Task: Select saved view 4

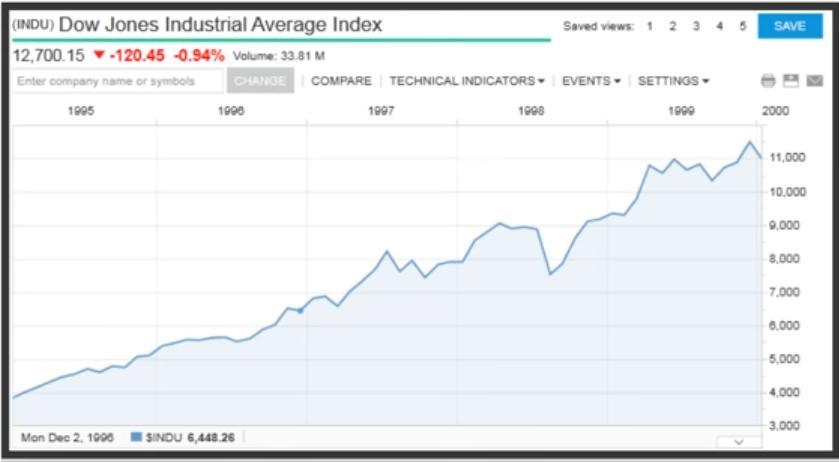Action: pos(720,26)
